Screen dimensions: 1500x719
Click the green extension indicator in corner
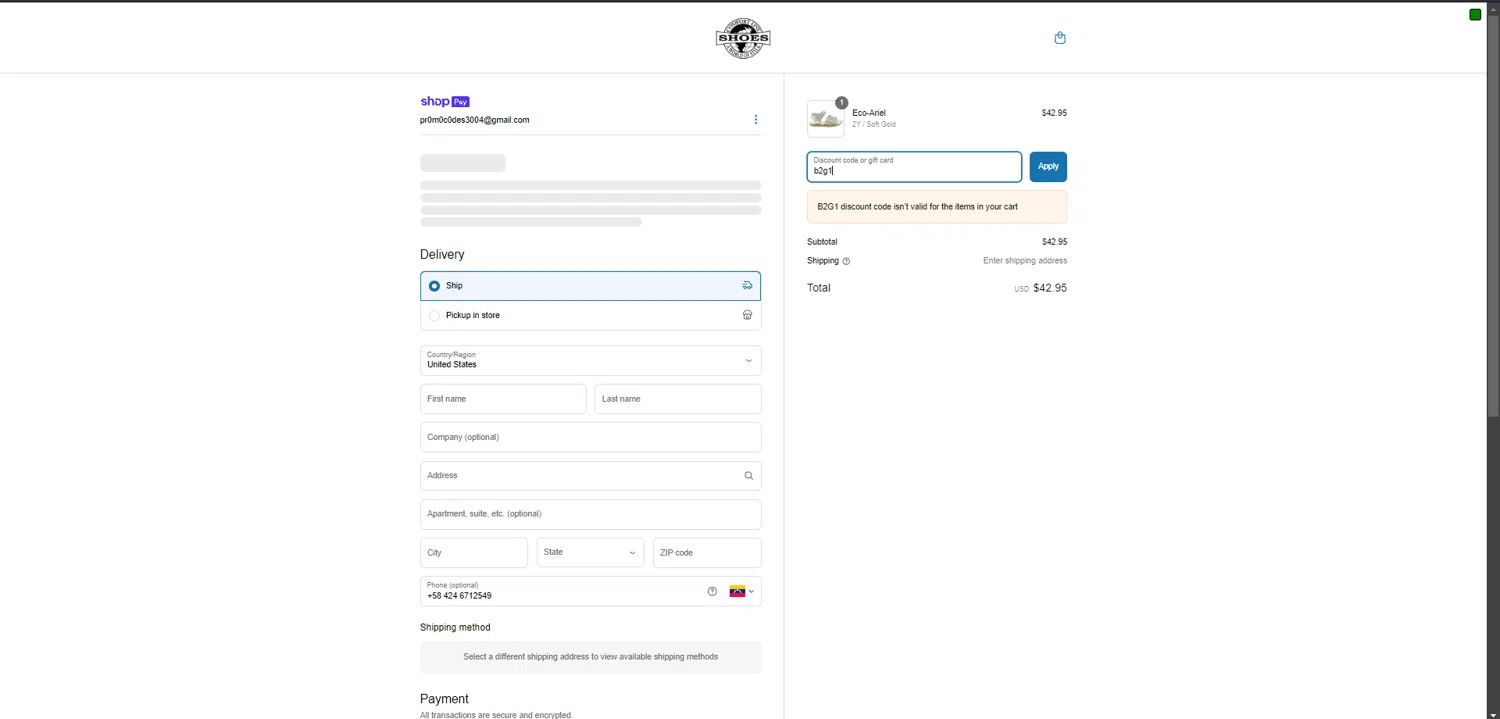click(1475, 14)
